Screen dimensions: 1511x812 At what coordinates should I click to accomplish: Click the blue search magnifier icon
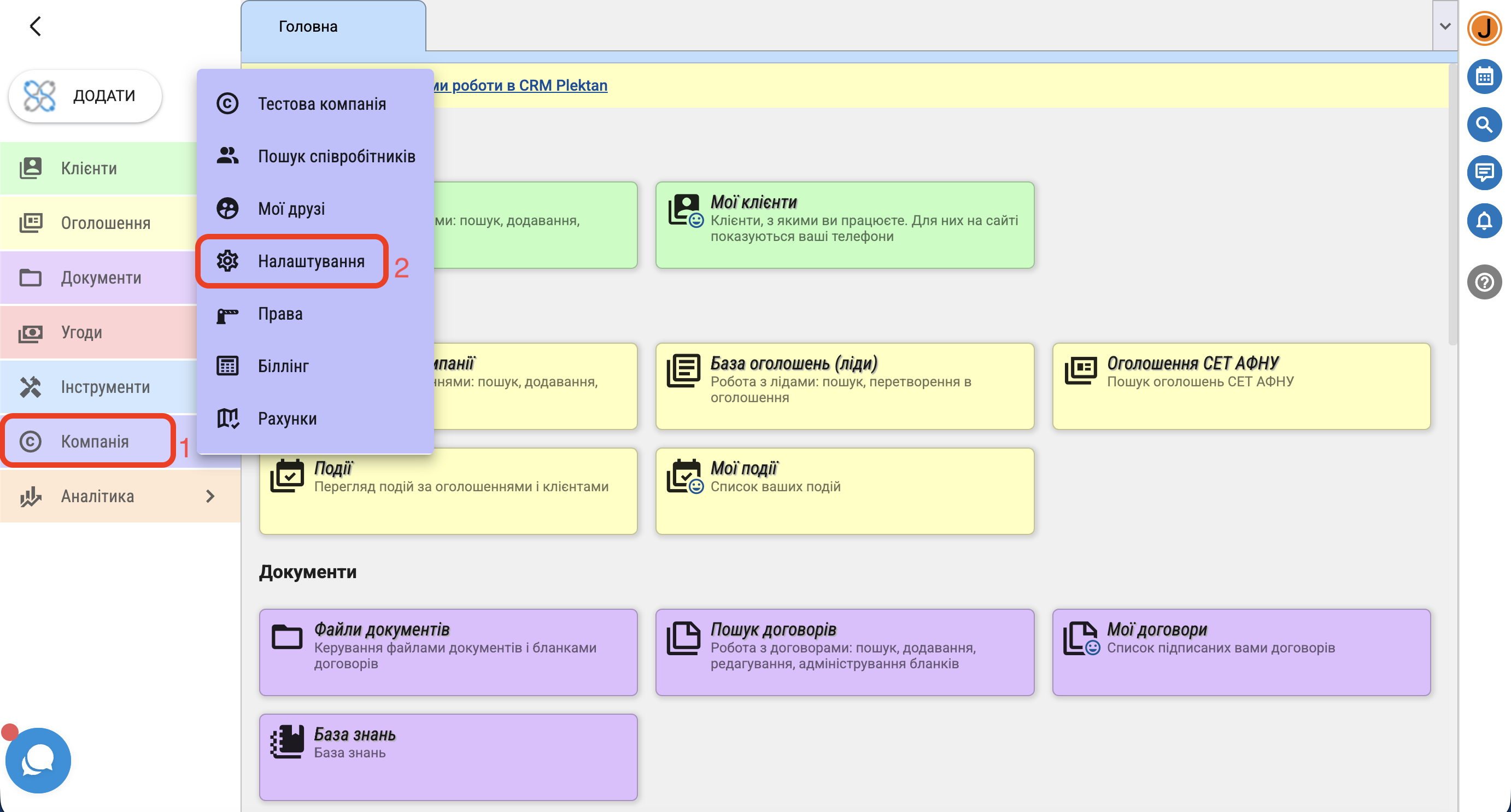pyautogui.click(x=1484, y=125)
